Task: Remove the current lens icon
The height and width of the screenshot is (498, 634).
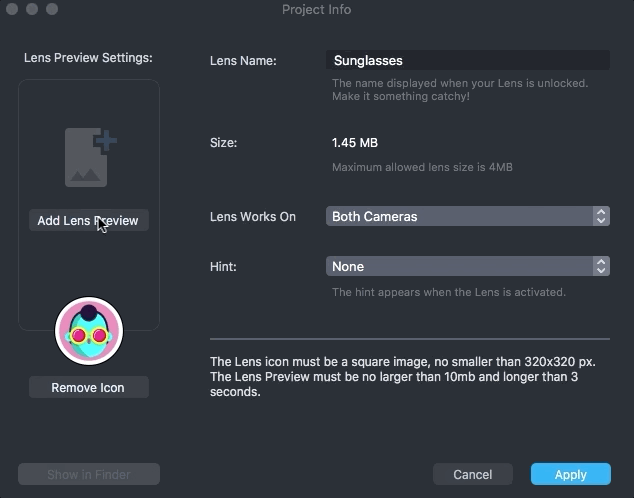Action: pos(88,387)
